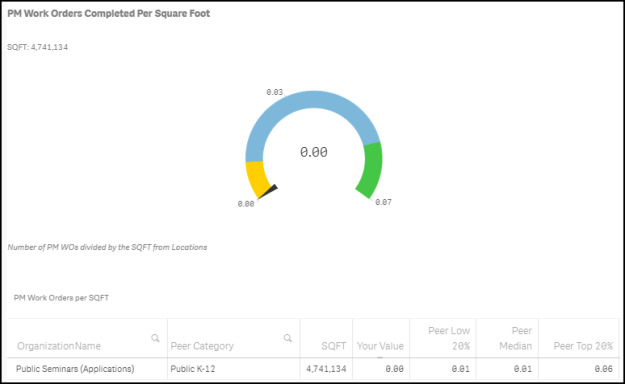The height and width of the screenshot is (384, 625).
Task: Click the gauge maximum label 0.07
Action: (383, 202)
